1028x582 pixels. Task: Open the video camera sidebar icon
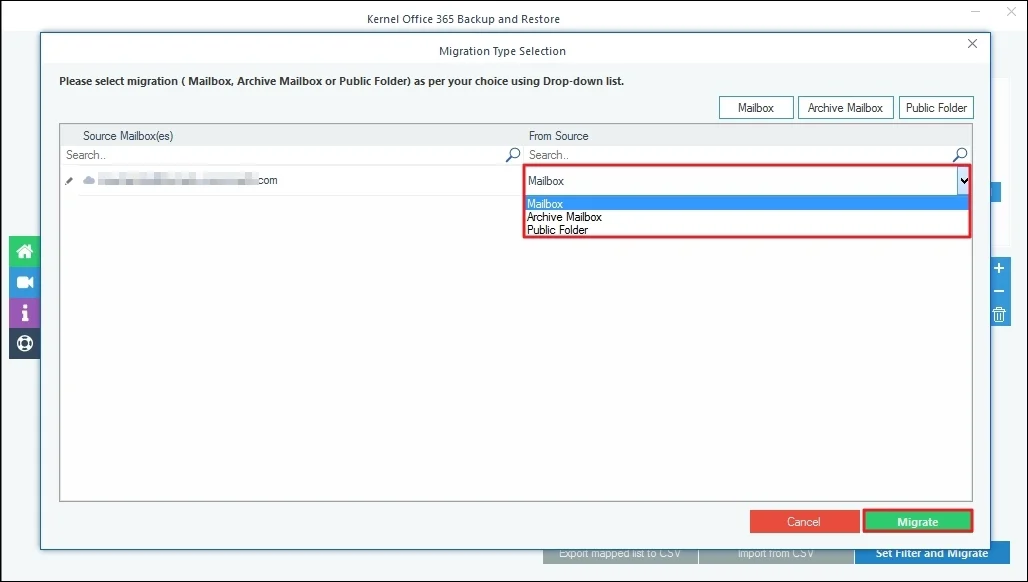click(x=25, y=282)
